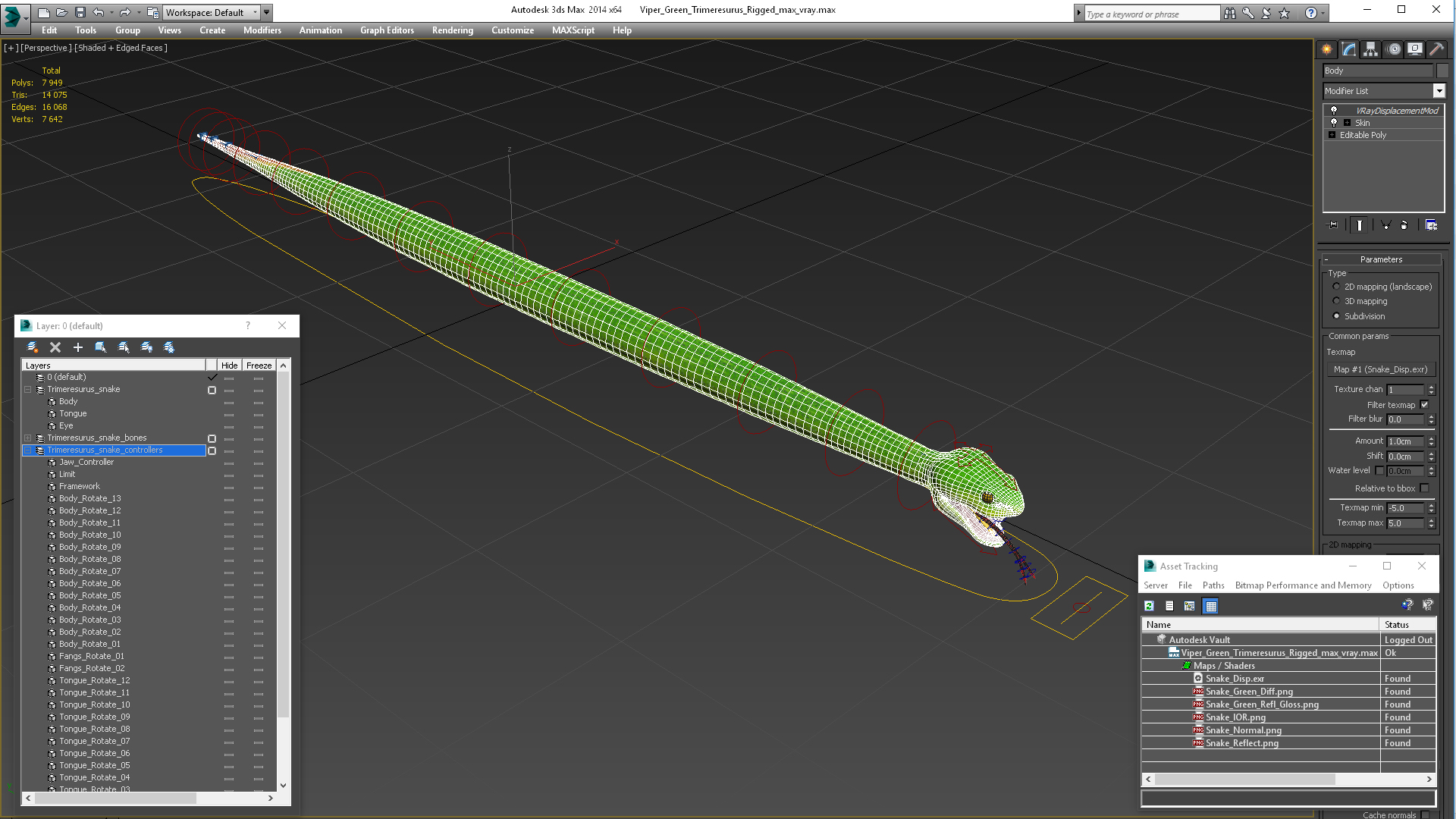Toggle Relative to bbox checkbox

(1424, 488)
